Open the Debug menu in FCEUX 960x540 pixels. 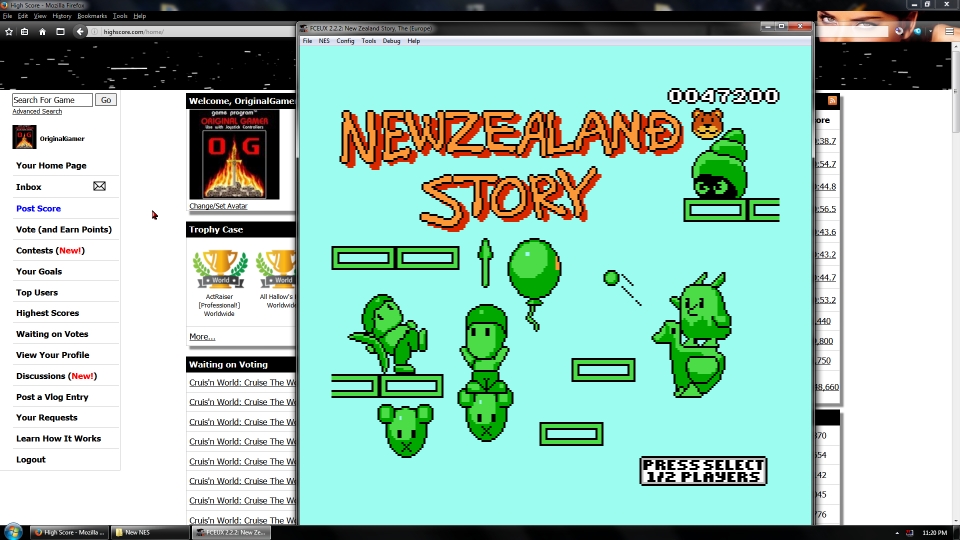tap(391, 41)
